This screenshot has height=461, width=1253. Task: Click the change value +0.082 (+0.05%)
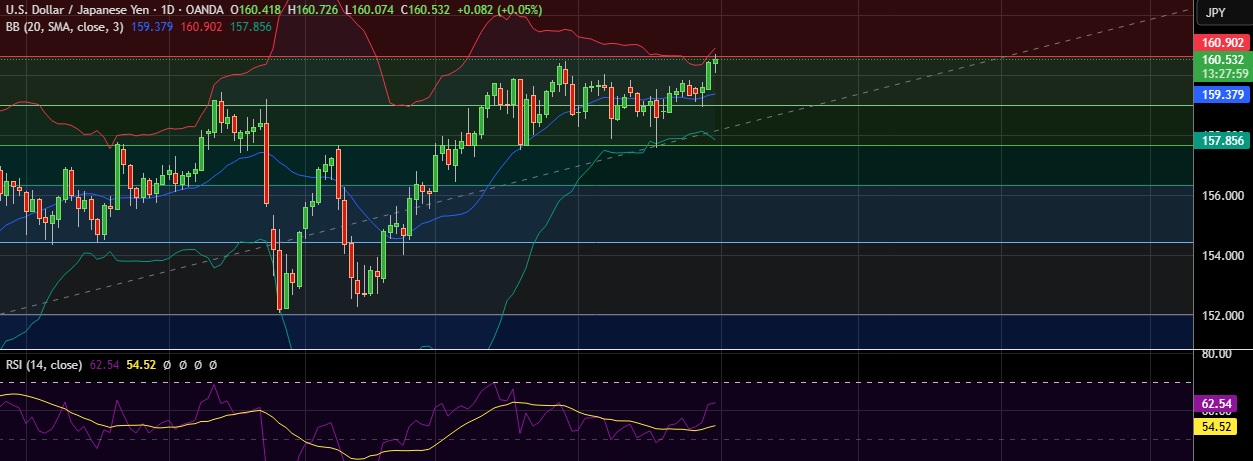point(500,10)
